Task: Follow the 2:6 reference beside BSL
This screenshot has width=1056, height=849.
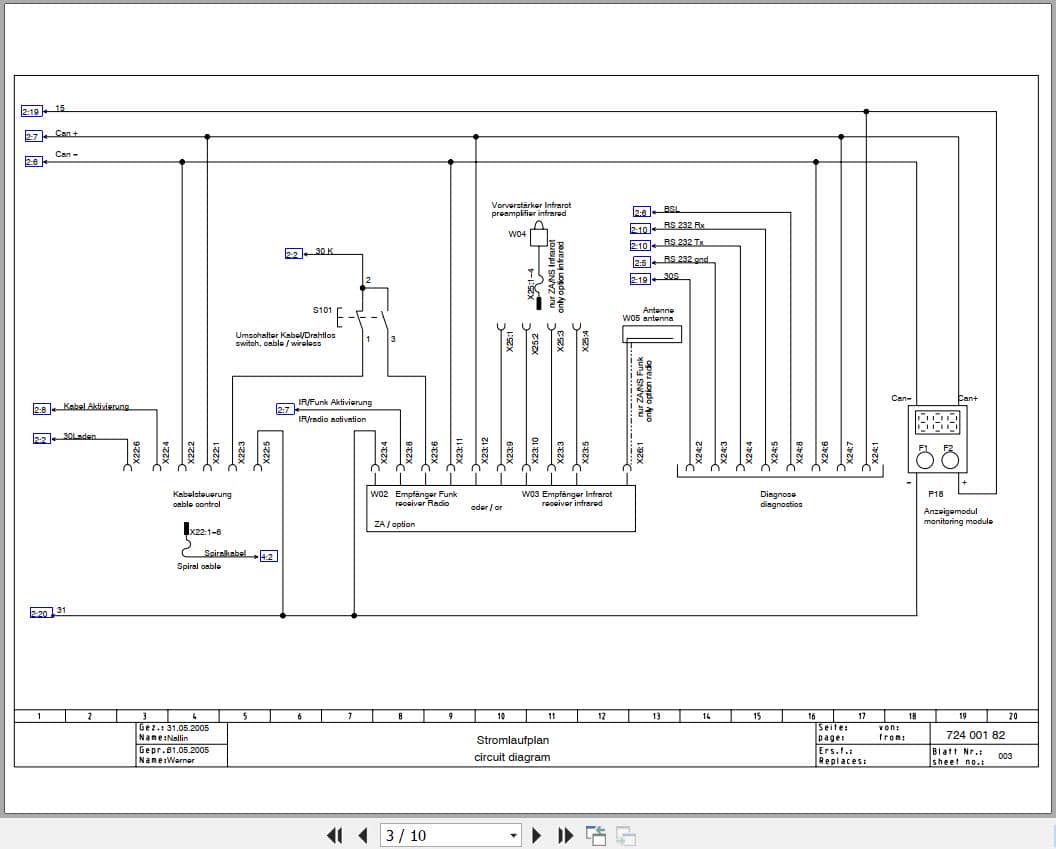Action: [x=642, y=212]
